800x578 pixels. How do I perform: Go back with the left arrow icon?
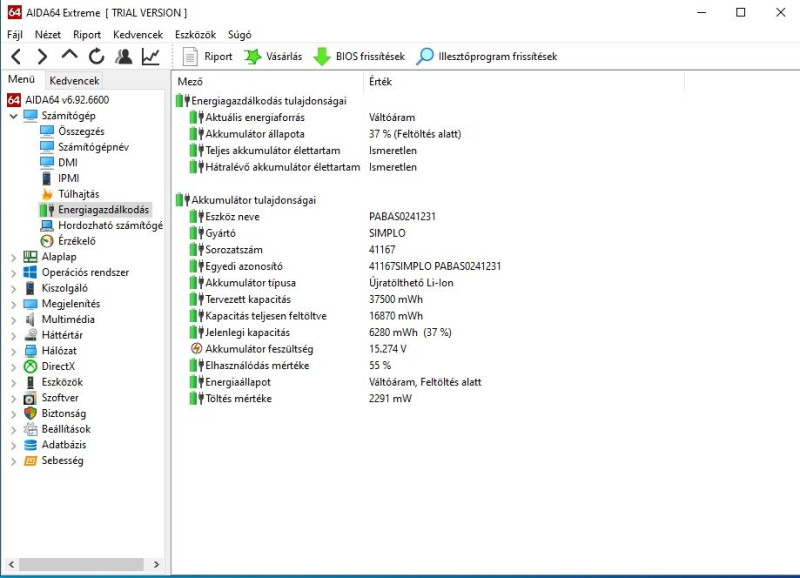pos(16,56)
